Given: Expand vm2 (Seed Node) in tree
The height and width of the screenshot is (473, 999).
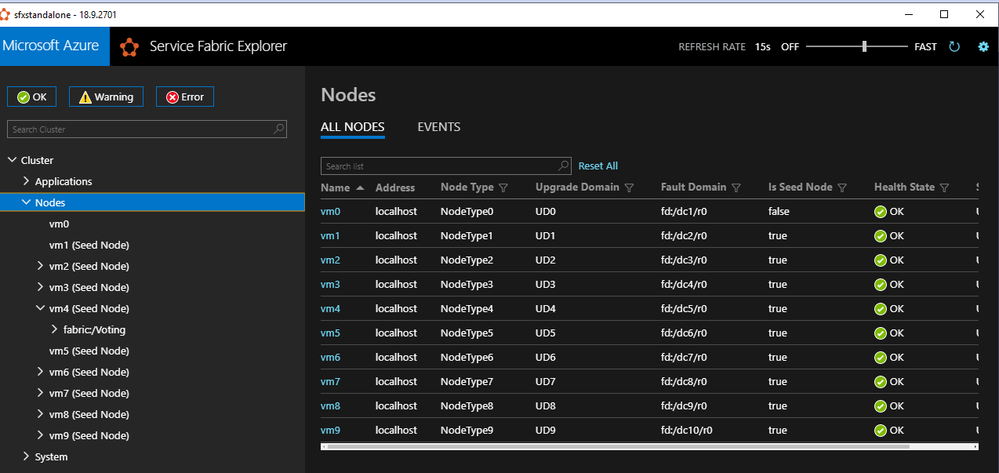Looking at the screenshot, I should 40,266.
